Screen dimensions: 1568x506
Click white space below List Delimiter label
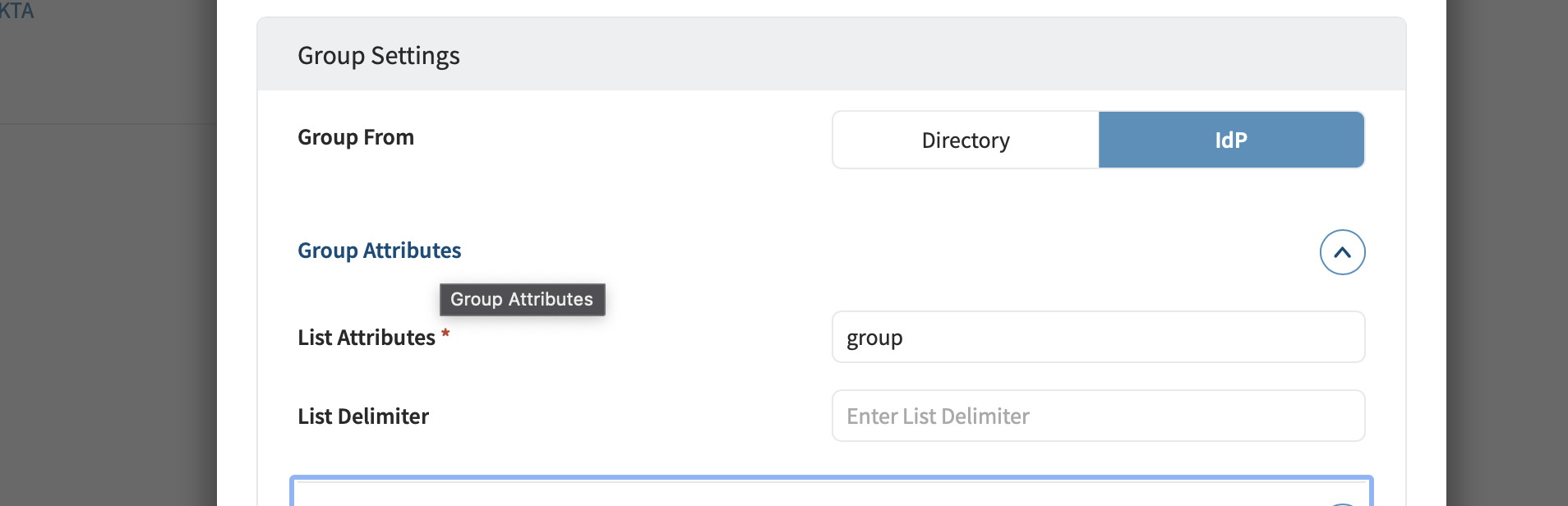click(493, 456)
